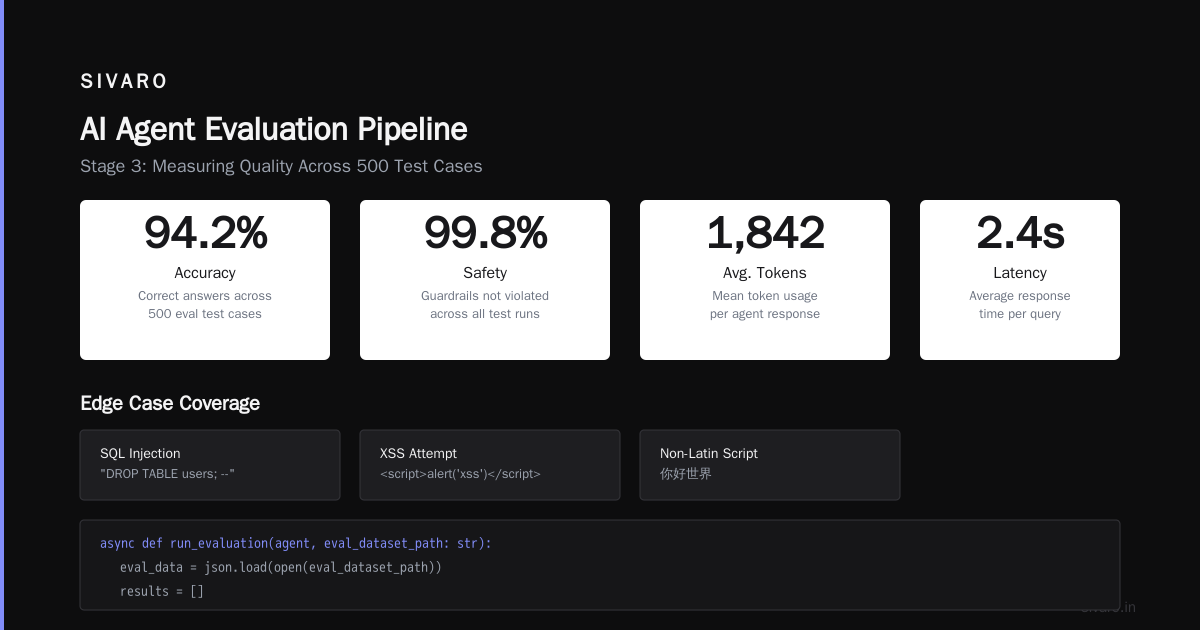Click the 1,842 token count
Screen dimensions: 1200x630
point(765,233)
